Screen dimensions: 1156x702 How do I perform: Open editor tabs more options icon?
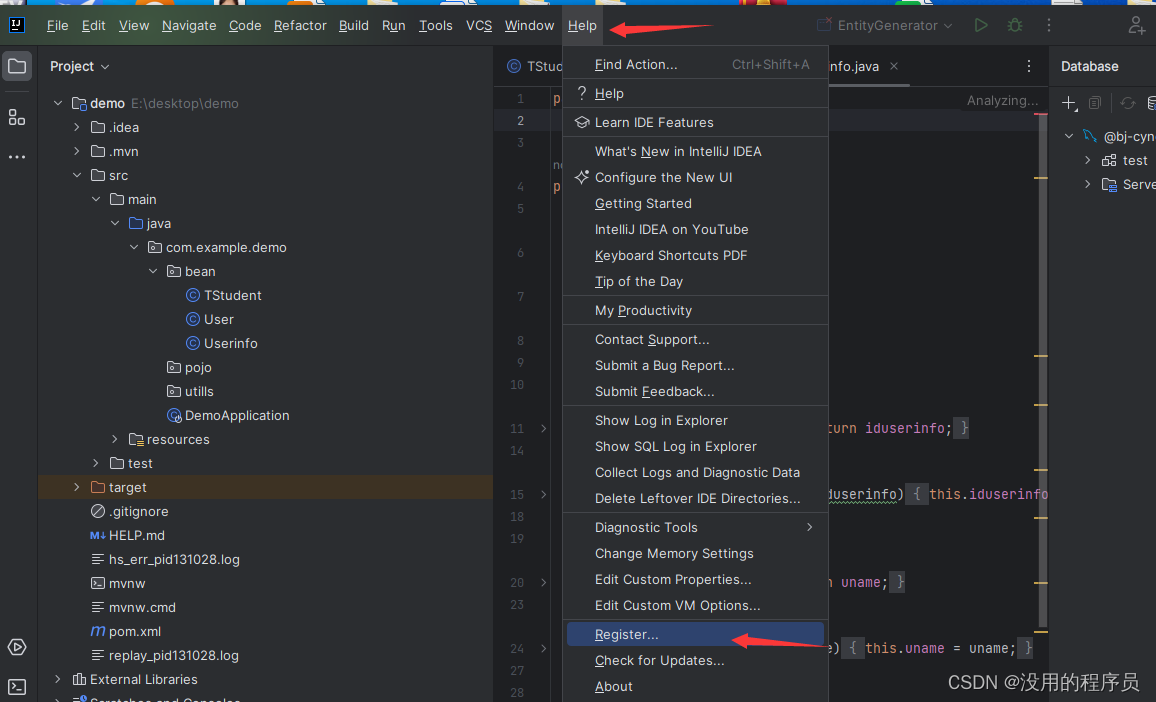[x=1029, y=66]
